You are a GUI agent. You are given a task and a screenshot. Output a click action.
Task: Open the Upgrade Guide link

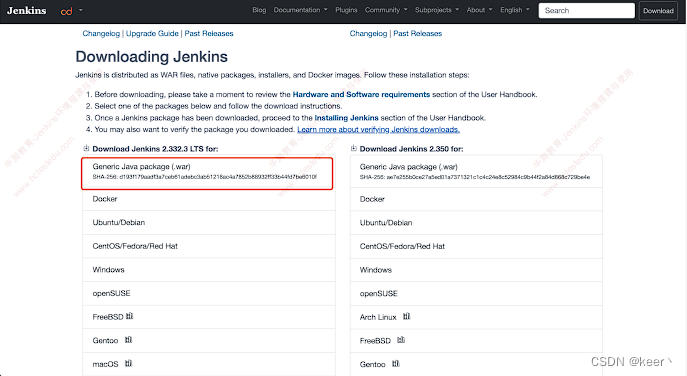point(152,33)
